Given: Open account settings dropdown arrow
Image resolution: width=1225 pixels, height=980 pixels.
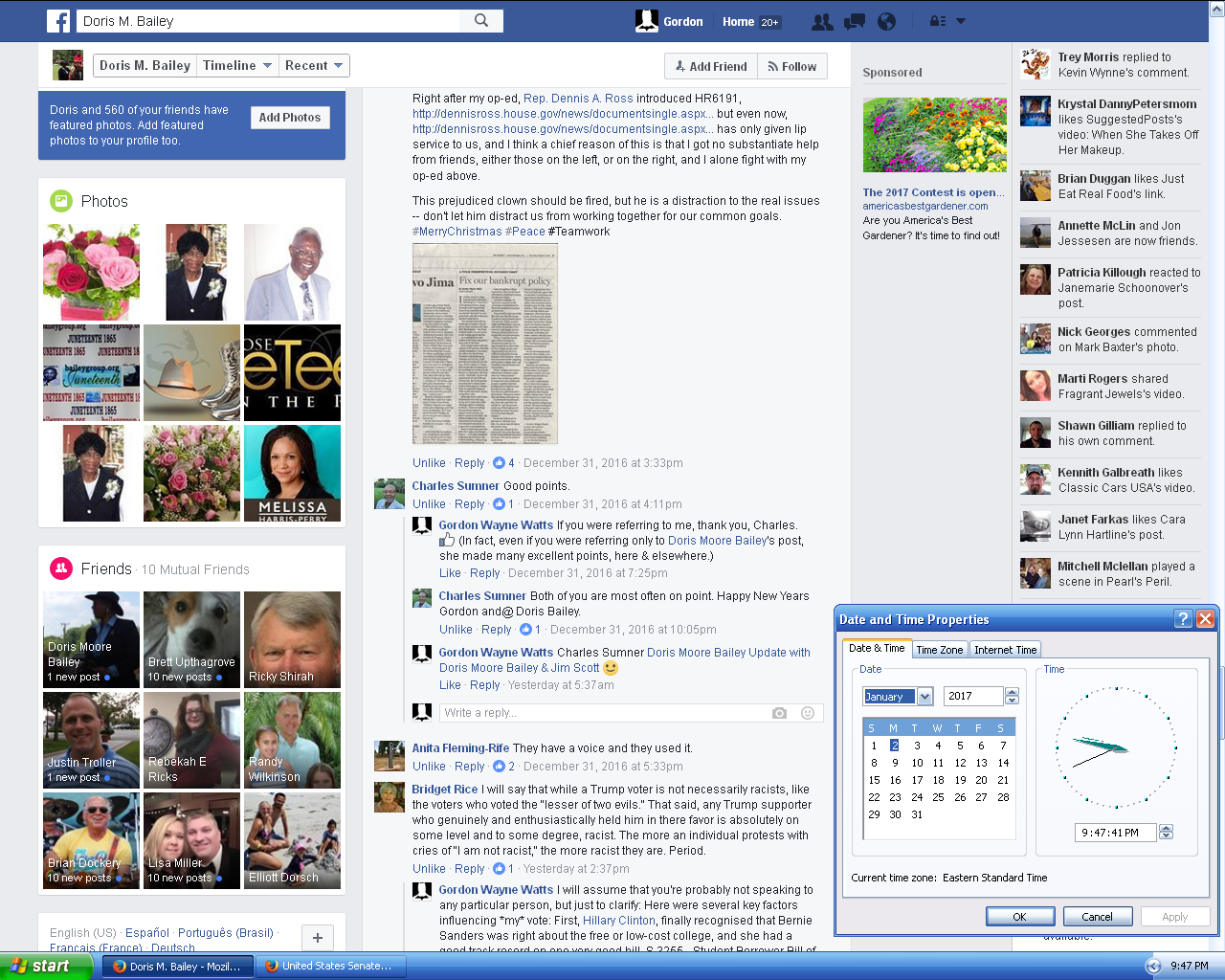Looking at the screenshot, I should click(x=961, y=21).
